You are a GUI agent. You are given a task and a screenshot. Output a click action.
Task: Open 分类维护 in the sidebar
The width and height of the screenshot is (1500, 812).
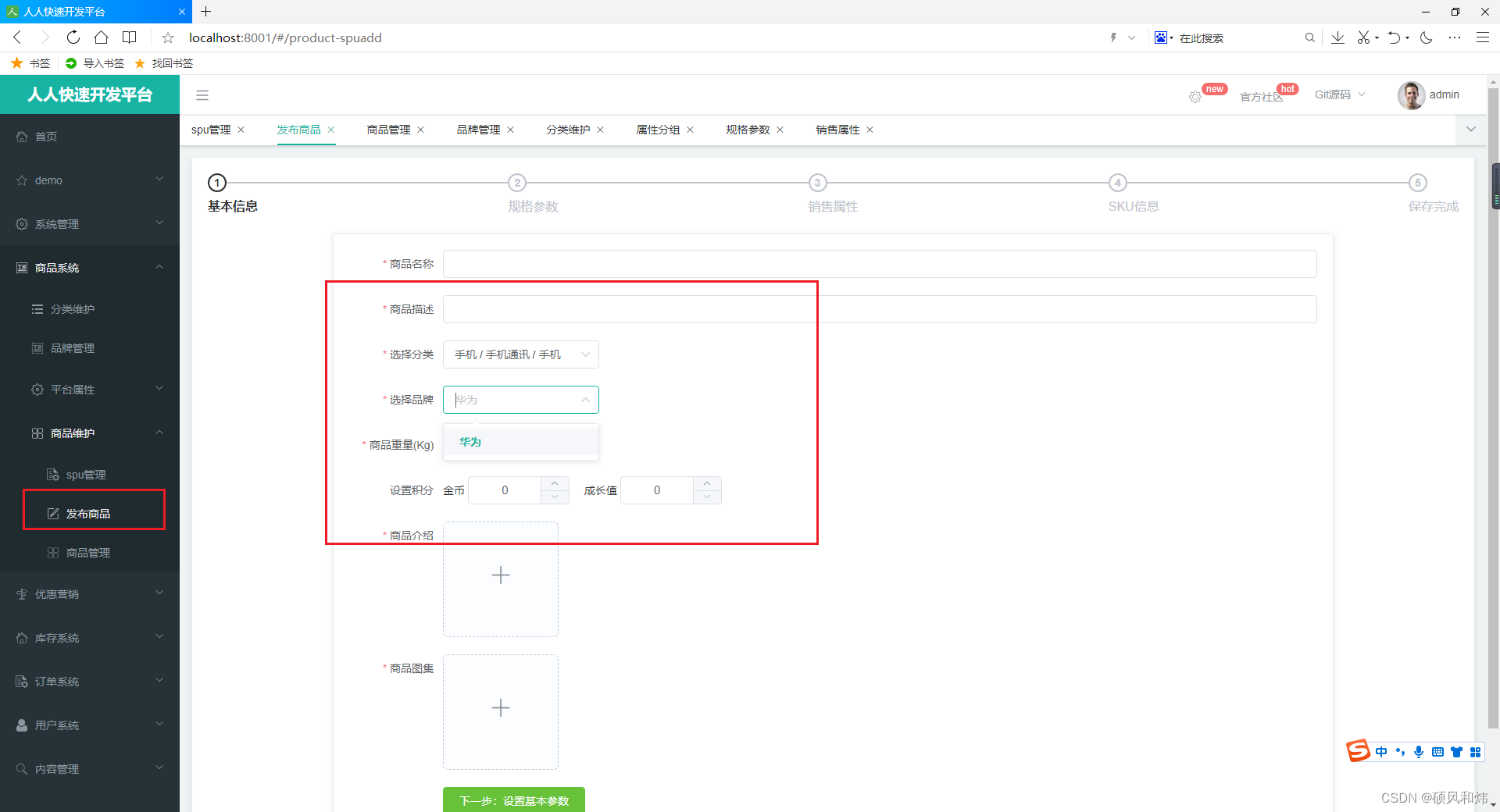90,309
